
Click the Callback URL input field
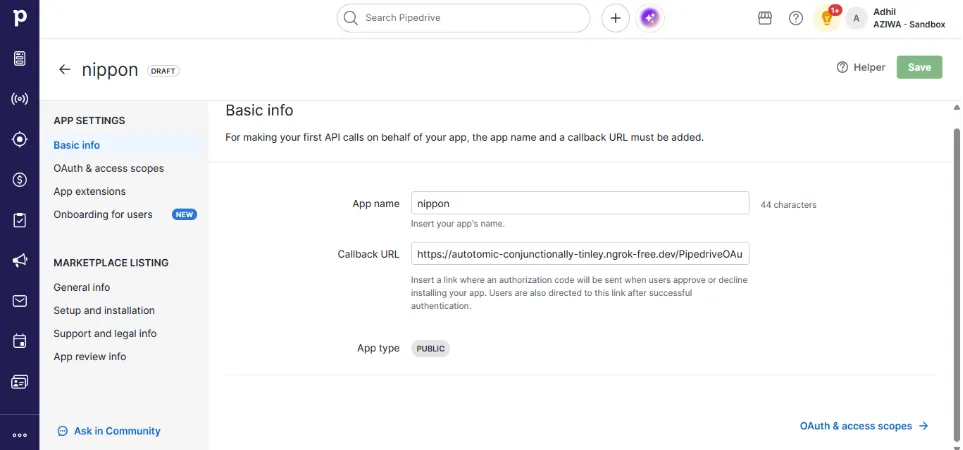coord(580,254)
